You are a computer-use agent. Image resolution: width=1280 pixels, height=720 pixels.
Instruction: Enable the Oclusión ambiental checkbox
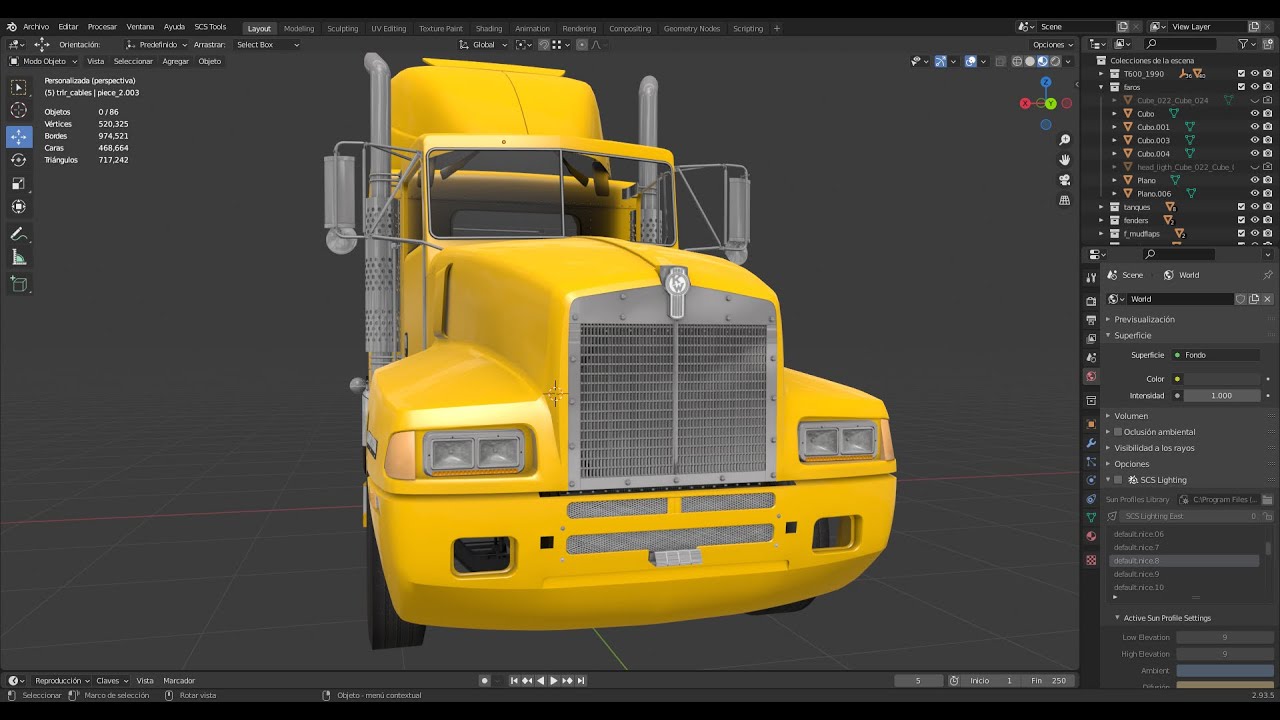click(x=1118, y=432)
